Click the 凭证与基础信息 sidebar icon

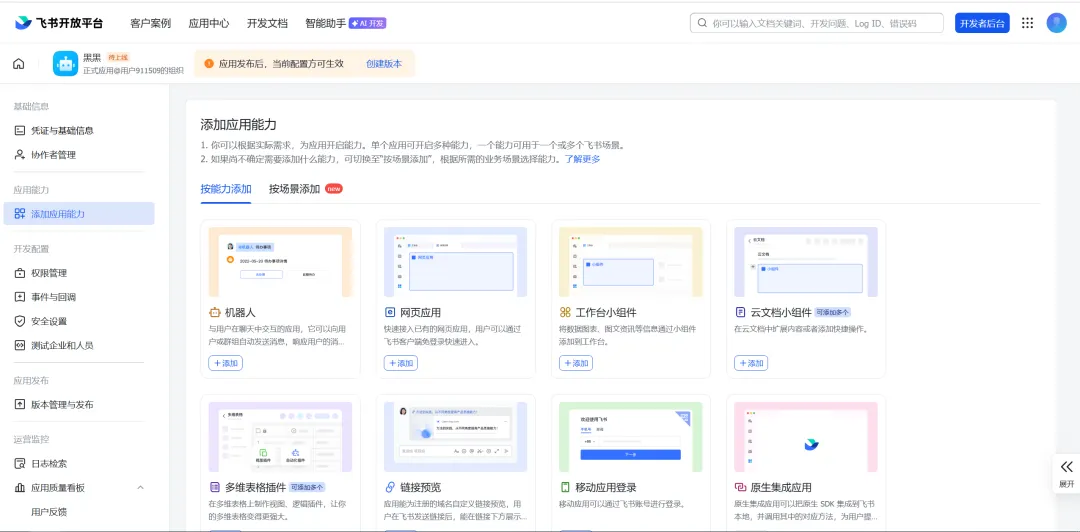point(20,130)
